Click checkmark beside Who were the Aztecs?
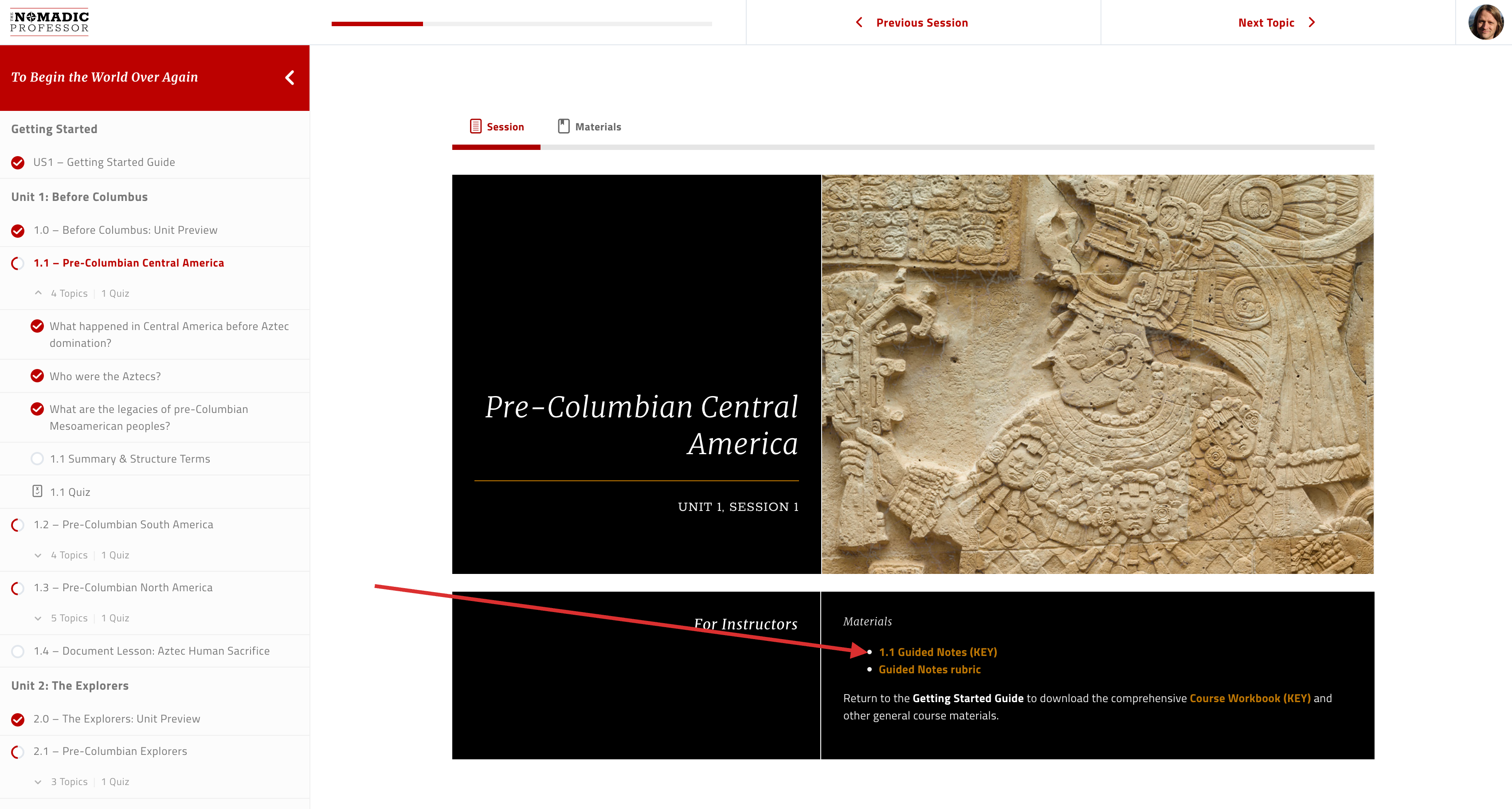This screenshot has height=809, width=1512. tap(38, 376)
